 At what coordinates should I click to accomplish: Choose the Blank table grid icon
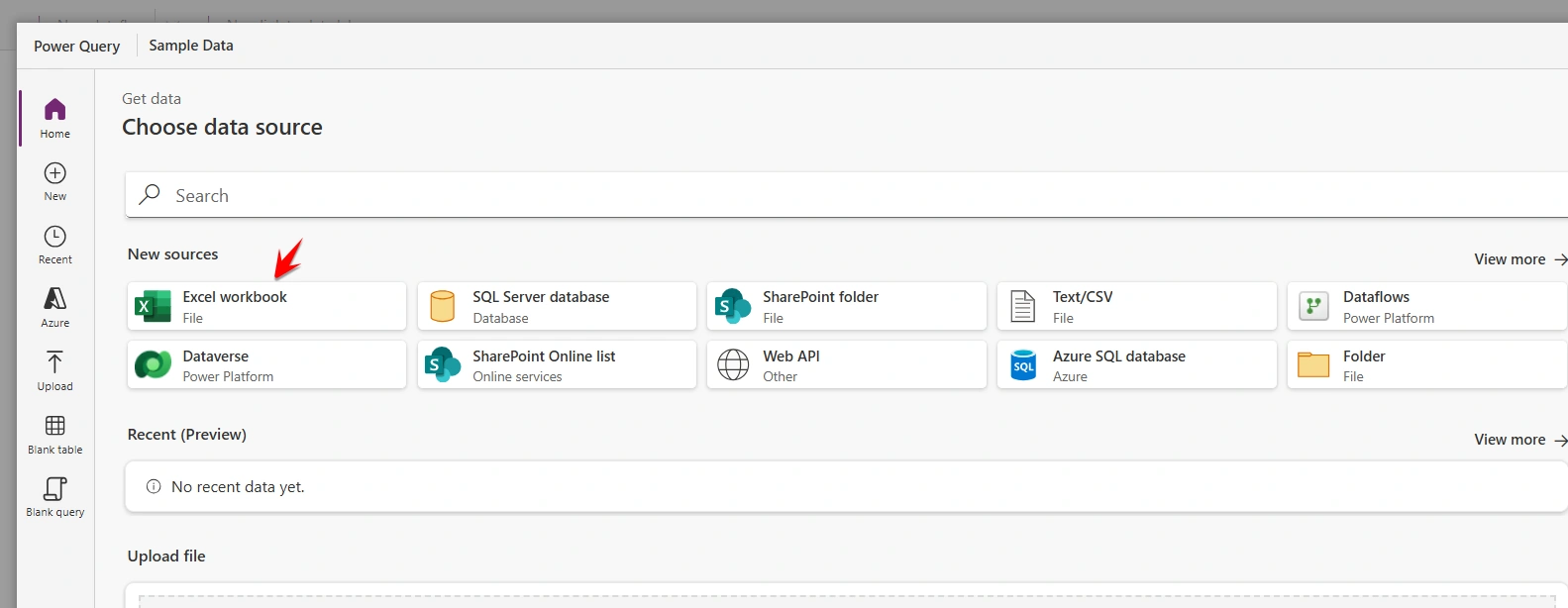tap(55, 426)
